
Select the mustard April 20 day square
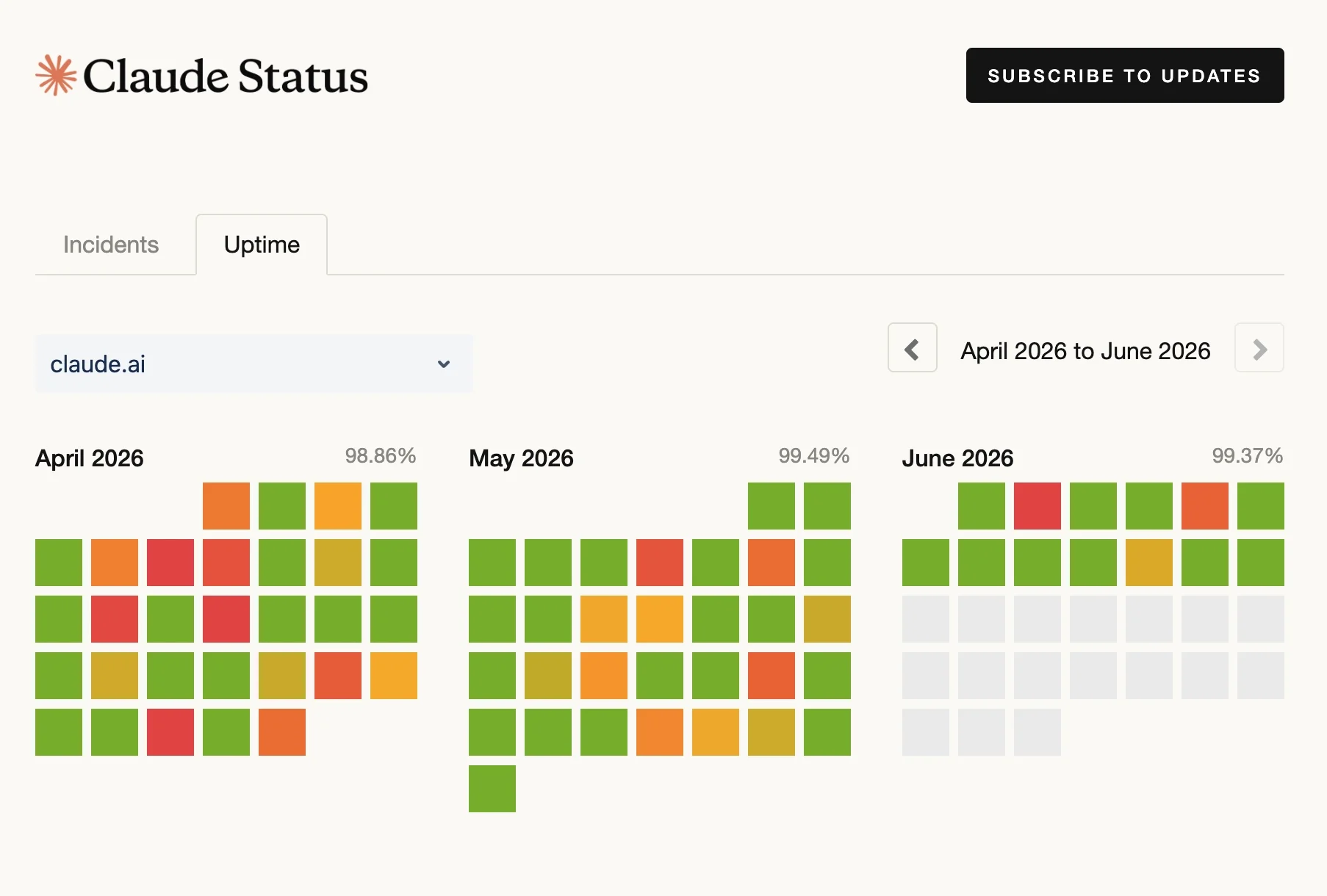coord(115,676)
